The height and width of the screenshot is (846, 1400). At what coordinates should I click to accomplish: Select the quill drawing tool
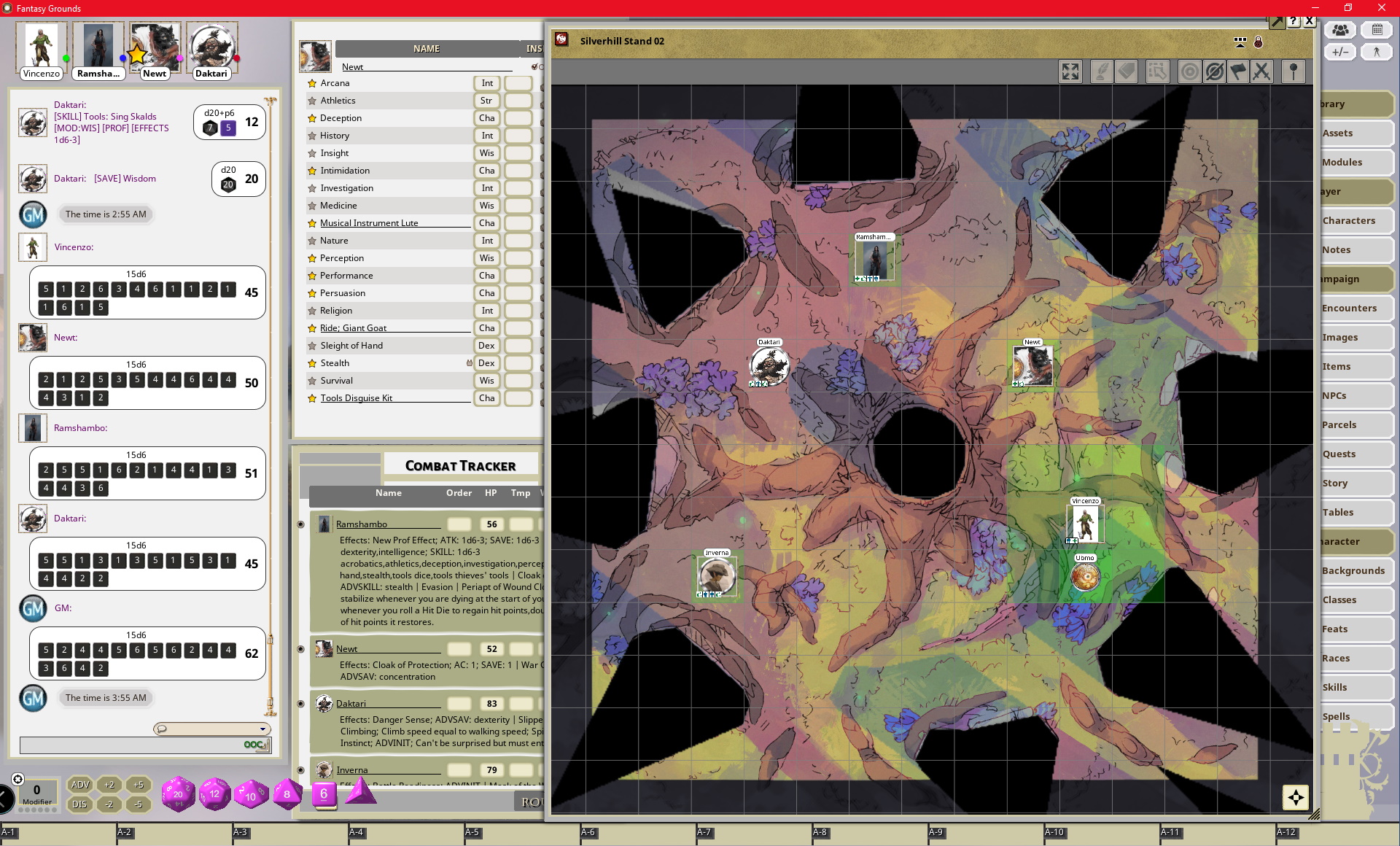[1101, 71]
